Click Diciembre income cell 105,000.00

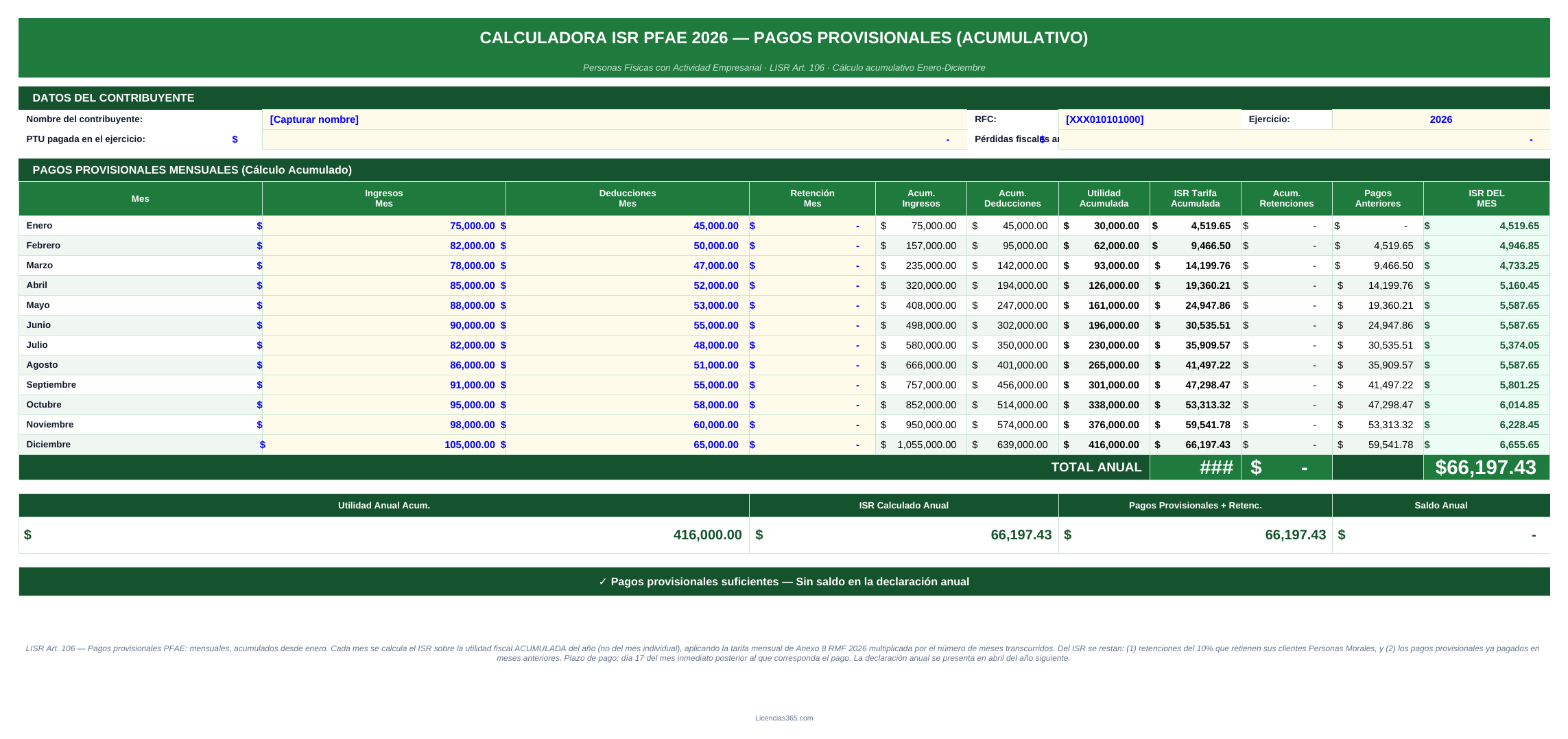click(x=384, y=445)
